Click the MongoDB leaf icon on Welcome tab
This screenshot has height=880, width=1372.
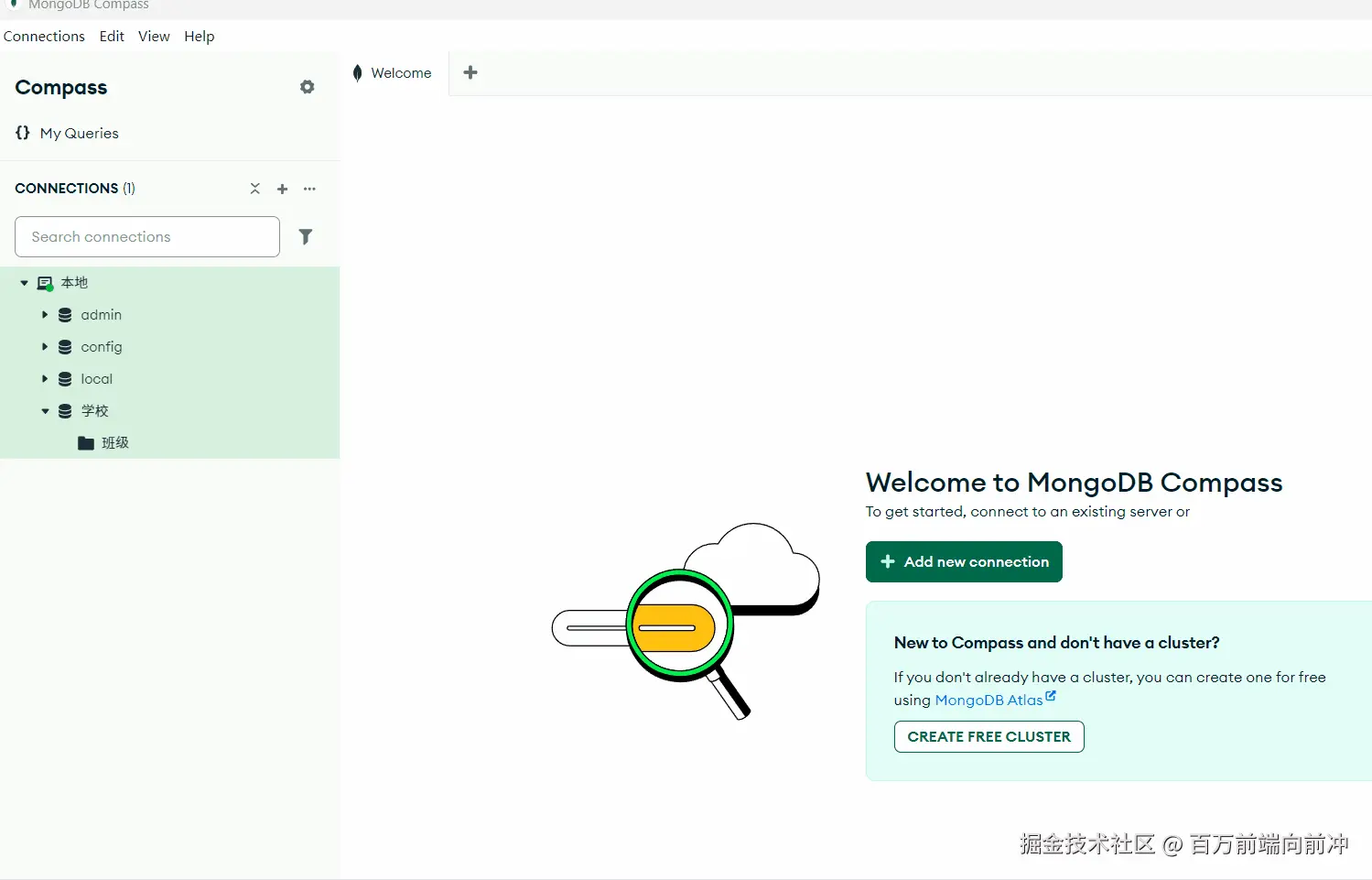pyautogui.click(x=358, y=73)
